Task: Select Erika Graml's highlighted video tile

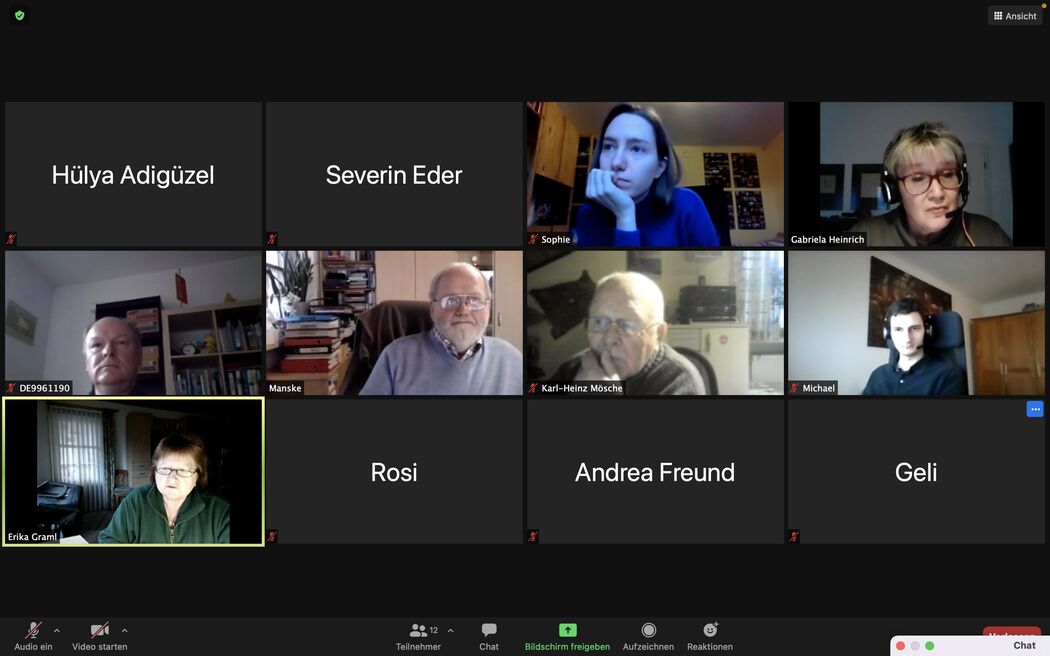Action: click(133, 471)
